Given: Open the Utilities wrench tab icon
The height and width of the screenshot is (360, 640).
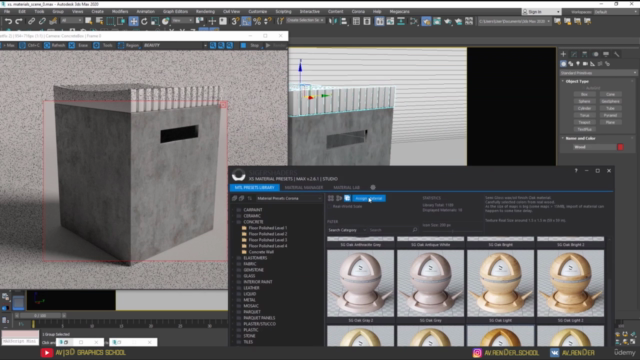Looking at the screenshot, I should click(617, 54).
